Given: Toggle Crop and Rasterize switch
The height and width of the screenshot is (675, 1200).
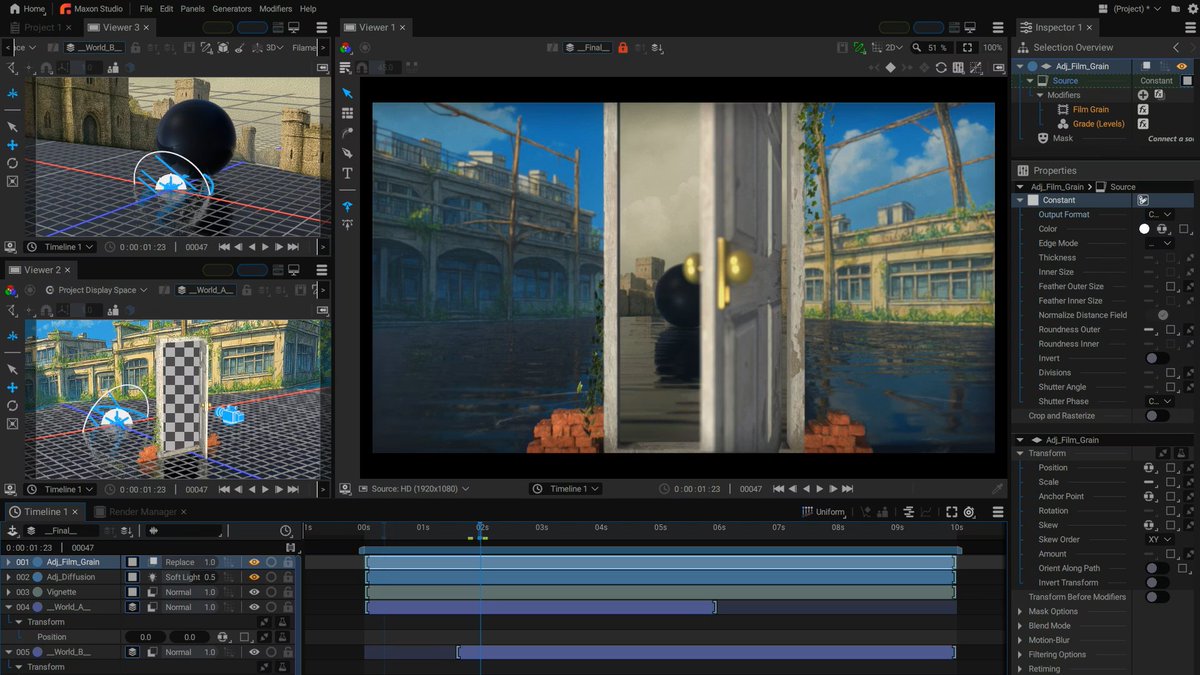Looking at the screenshot, I should coord(1156,416).
